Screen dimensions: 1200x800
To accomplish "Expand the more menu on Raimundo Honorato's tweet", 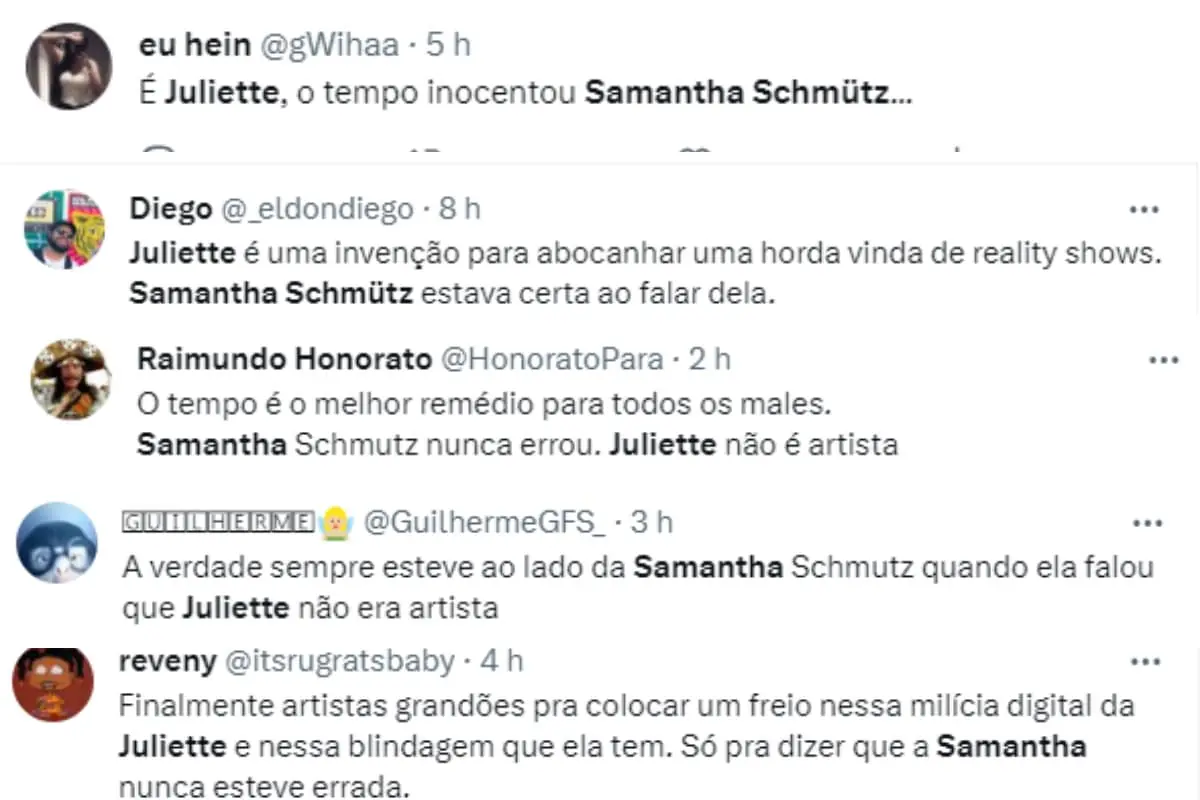I will 1163,360.
